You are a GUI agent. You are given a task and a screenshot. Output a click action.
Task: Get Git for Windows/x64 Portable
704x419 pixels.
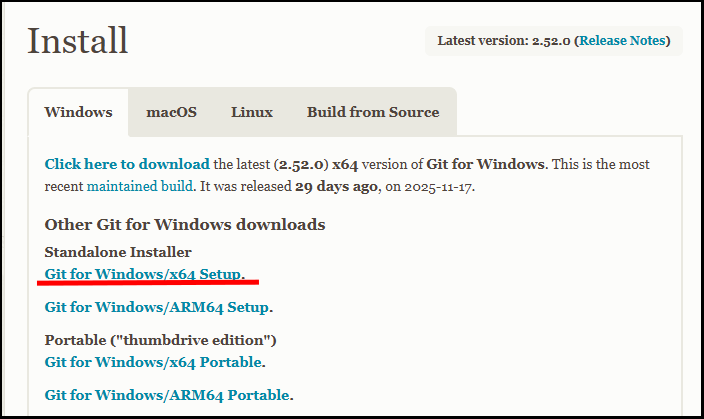153,361
